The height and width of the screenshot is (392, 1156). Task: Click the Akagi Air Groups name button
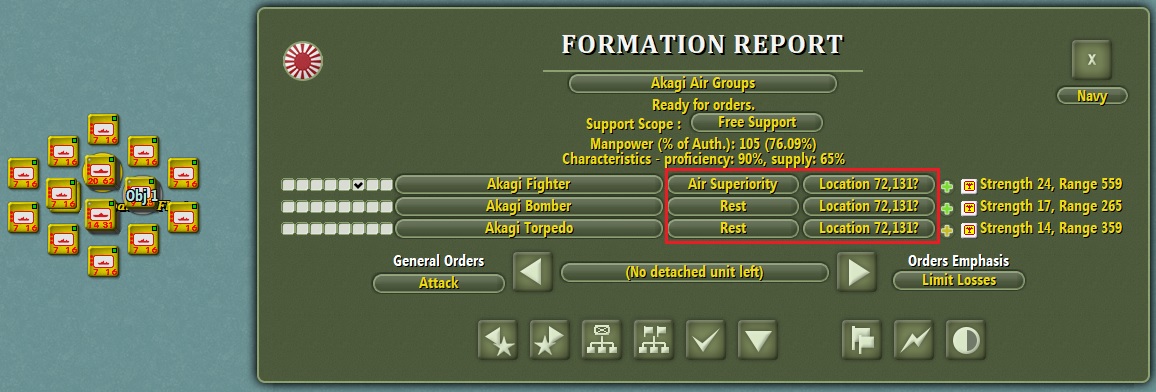[703, 83]
